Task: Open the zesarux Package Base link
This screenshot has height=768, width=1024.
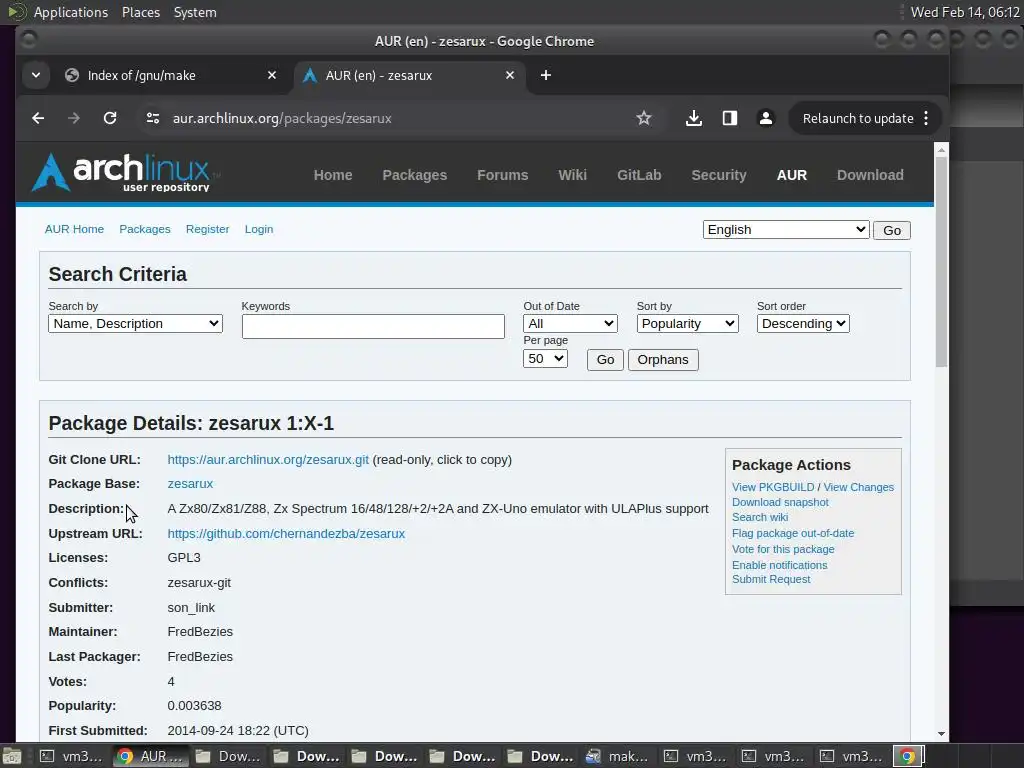Action: click(190, 484)
